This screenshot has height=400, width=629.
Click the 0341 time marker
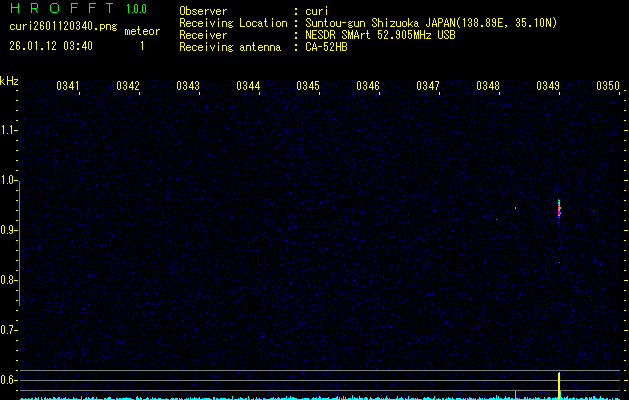tap(68, 86)
